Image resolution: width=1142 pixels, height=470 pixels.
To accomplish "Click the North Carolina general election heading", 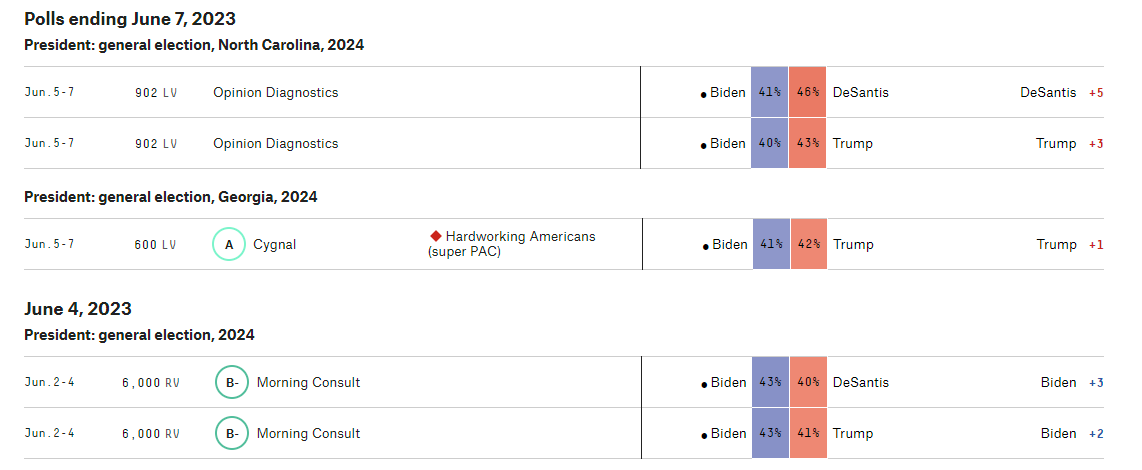I will [x=194, y=45].
